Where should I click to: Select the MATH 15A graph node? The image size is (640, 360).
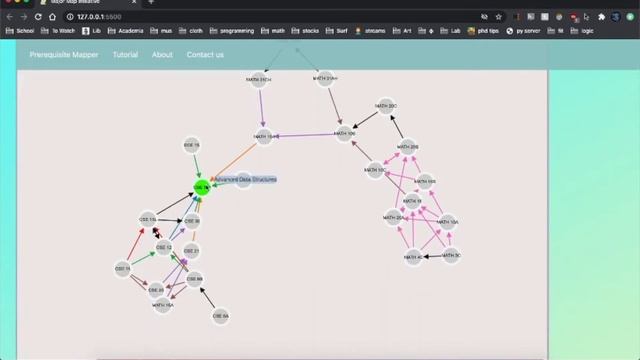click(x=163, y=305)
